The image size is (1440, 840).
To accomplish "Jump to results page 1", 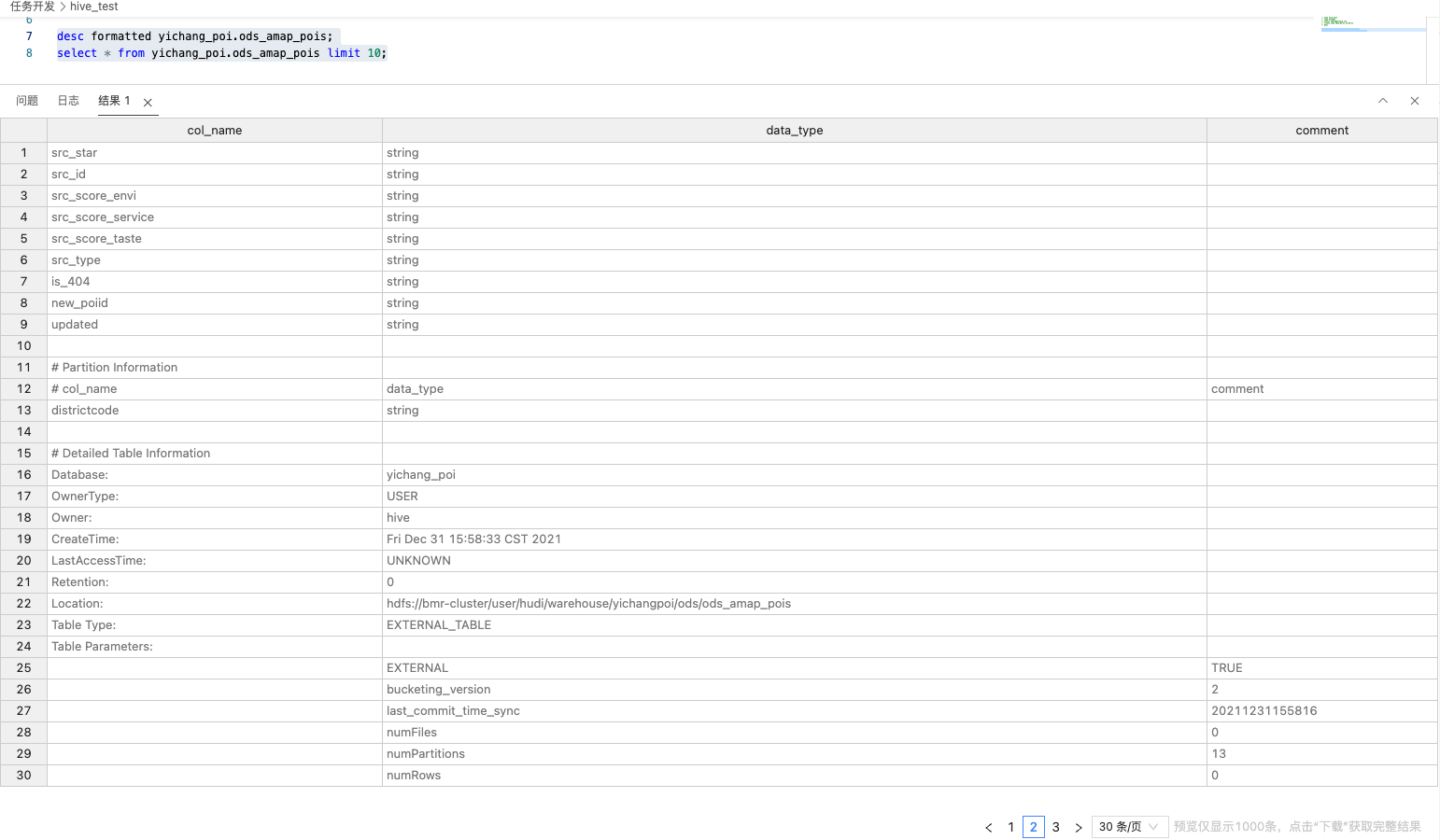I will pyautogui.click(x=1011, y=827).
